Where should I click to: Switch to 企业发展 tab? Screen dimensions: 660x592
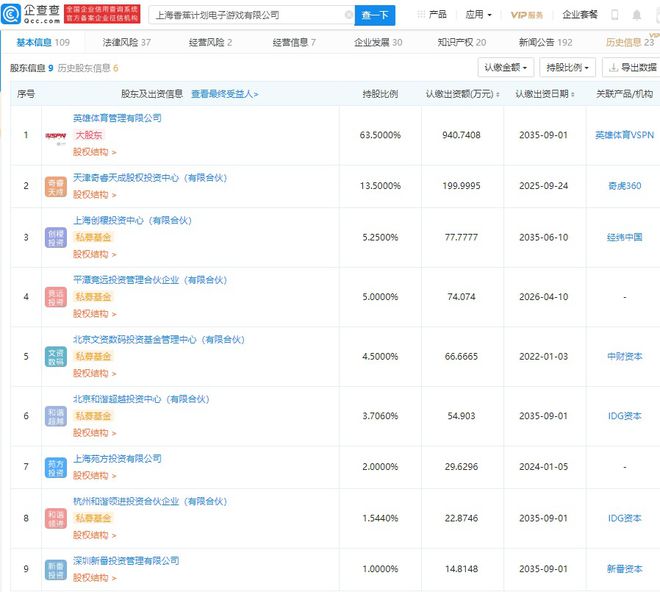[378, 43]
